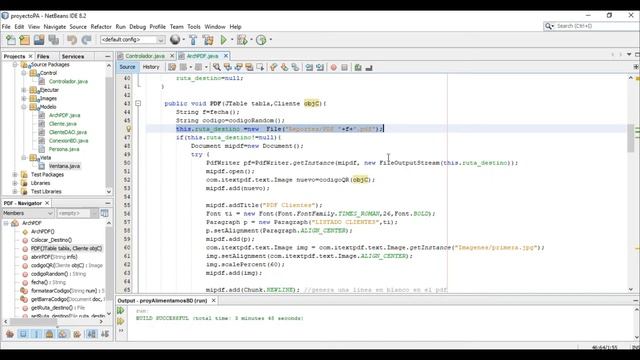Click the Stop Macro Recording icon
Image resolution: width=640 pixels, height=360 pixels.
(344, 67)
